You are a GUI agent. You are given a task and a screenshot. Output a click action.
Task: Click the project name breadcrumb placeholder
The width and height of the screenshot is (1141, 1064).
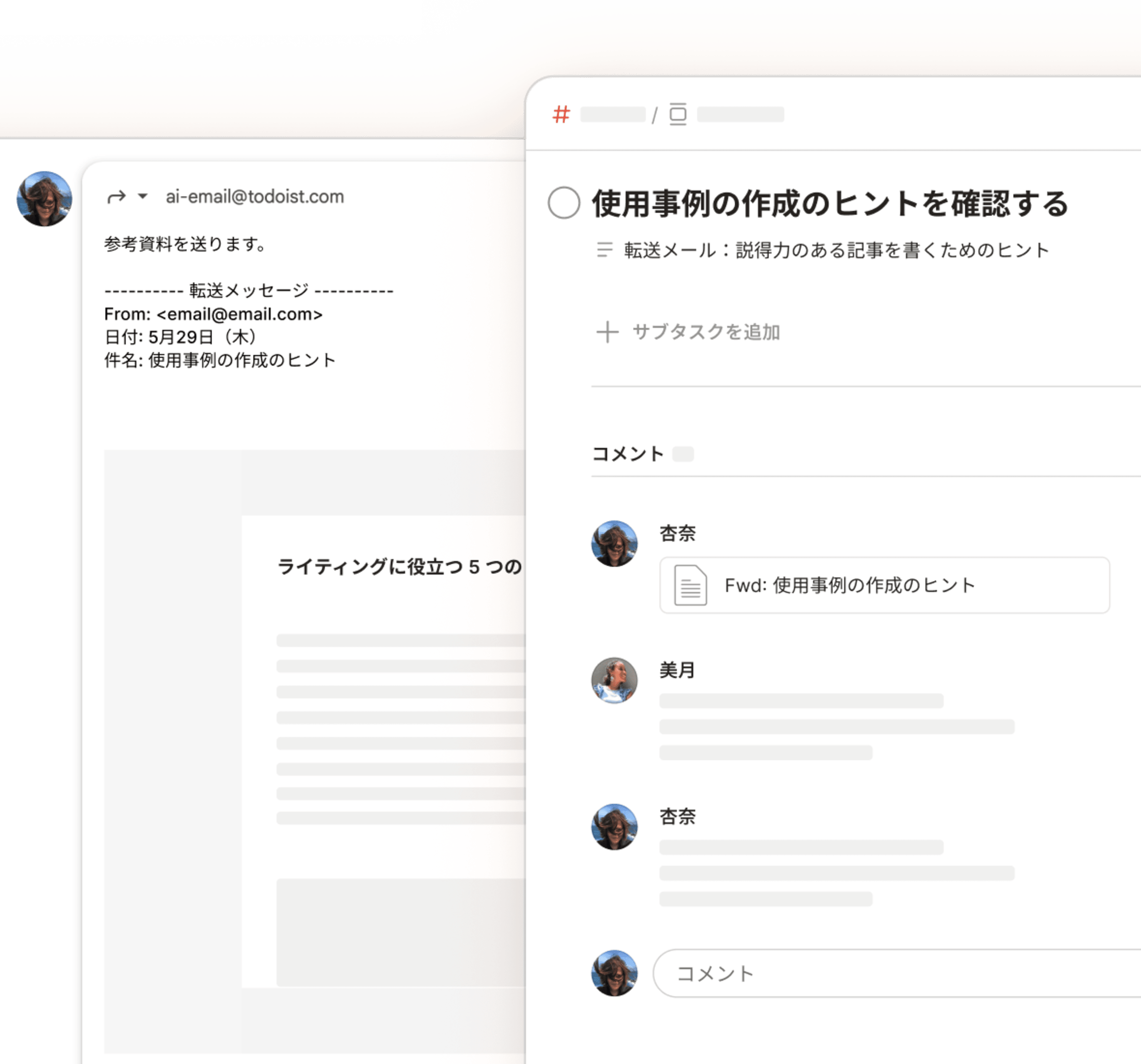(612, 114)
